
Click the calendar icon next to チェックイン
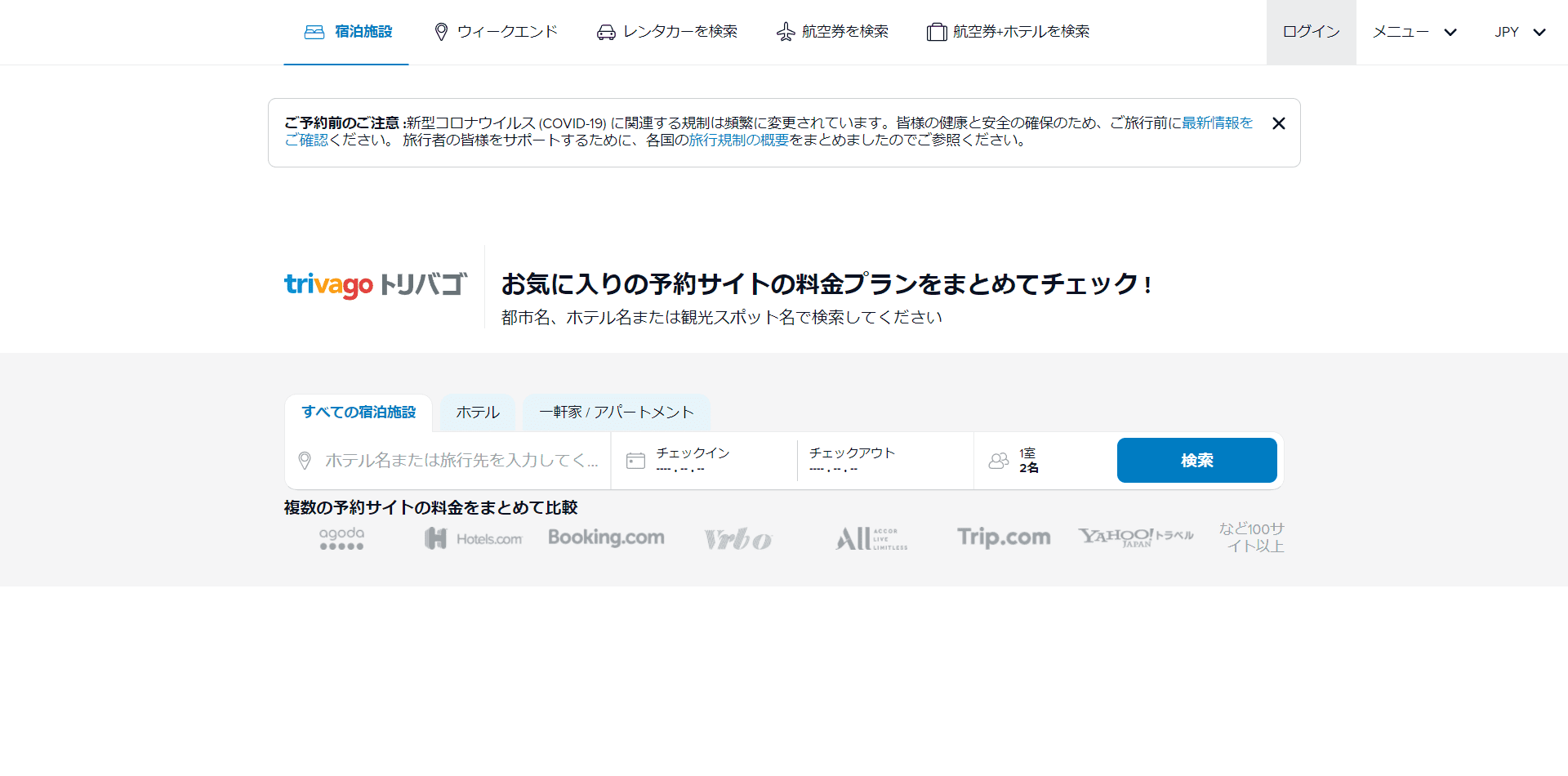coord(635,461)
